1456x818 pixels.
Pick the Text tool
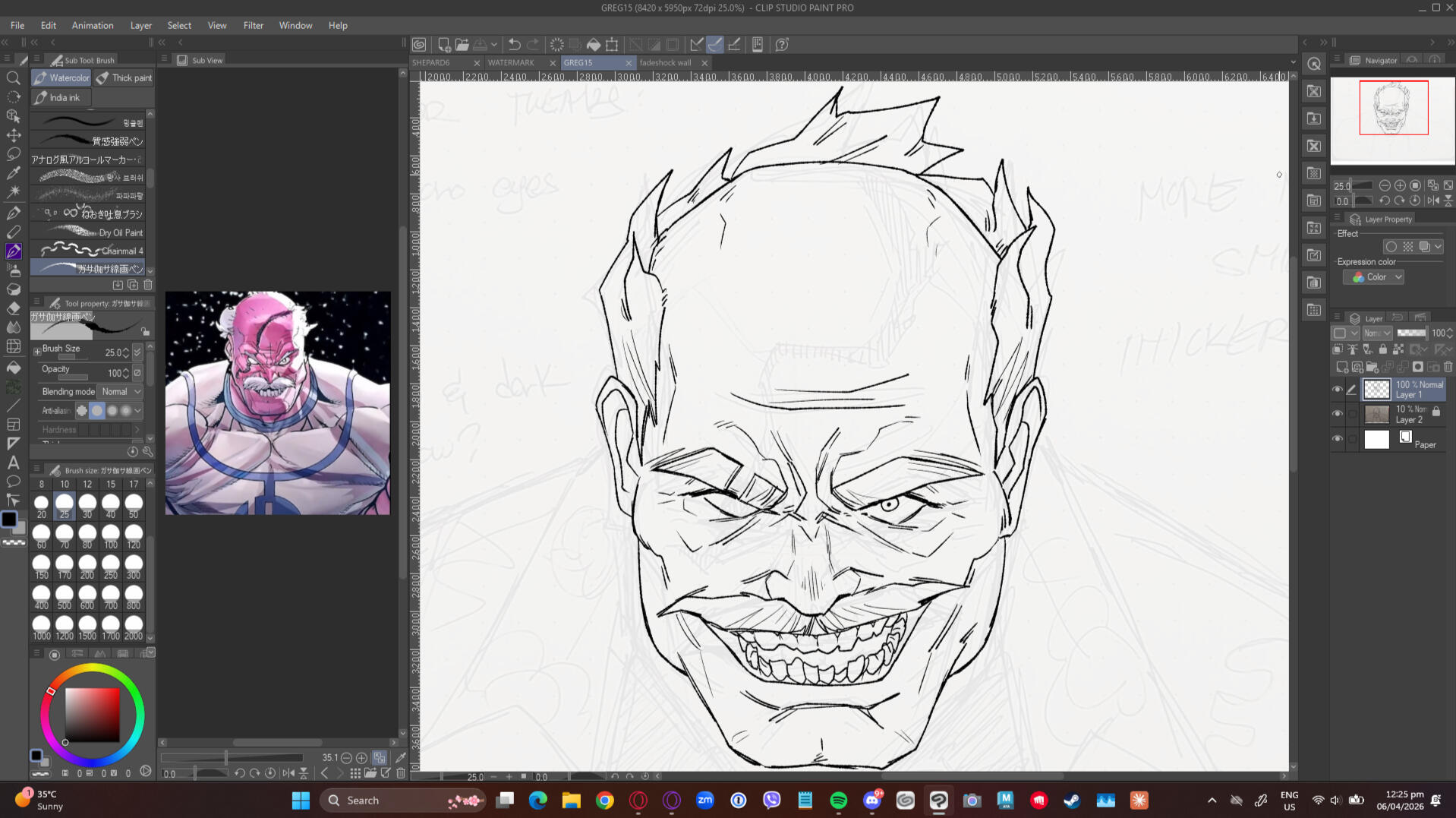coord(14,463)
